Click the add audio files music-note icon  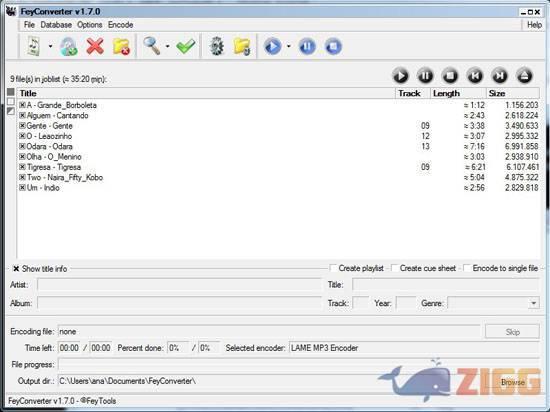coord(34,46)
